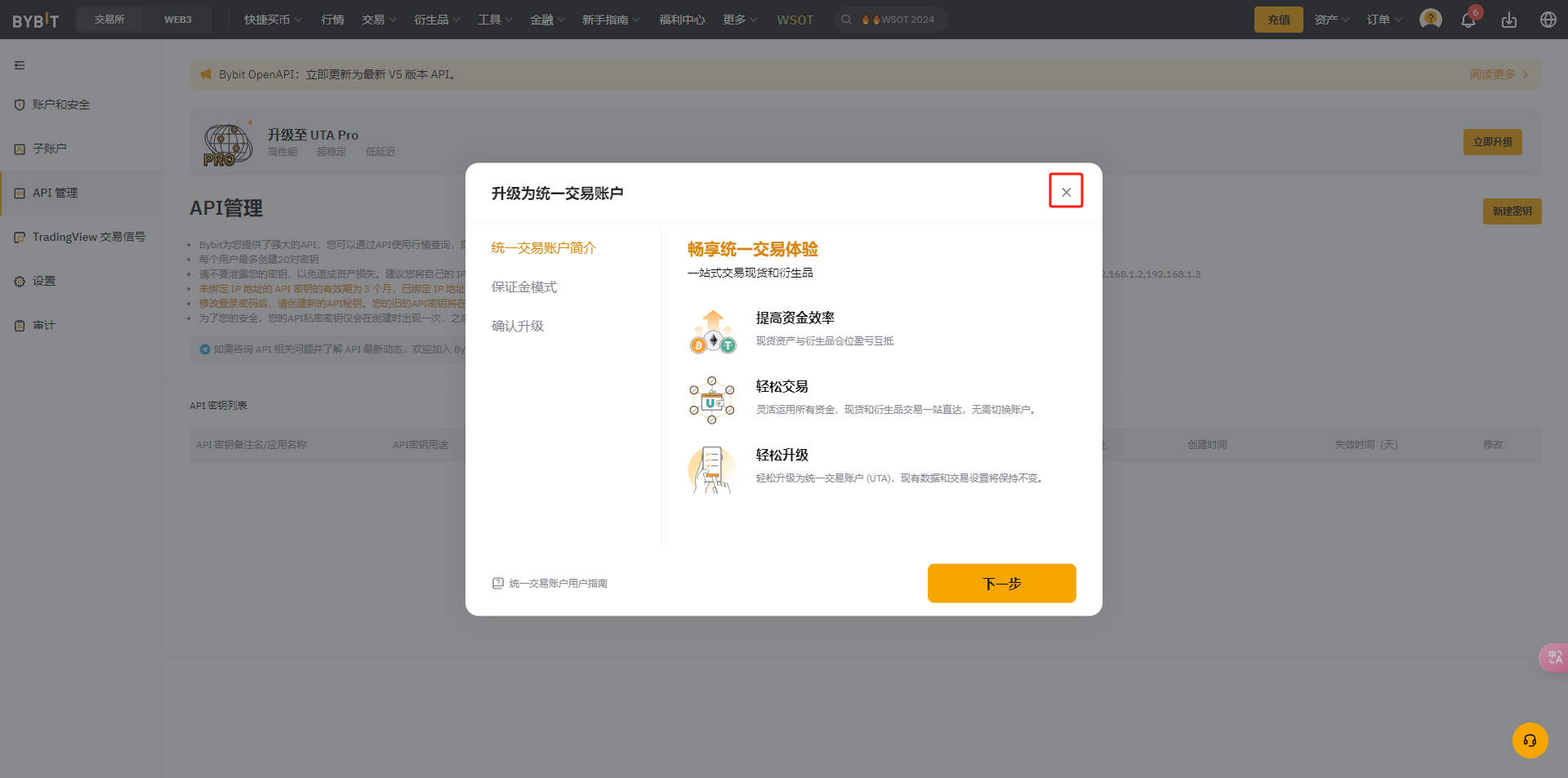
Task: Open notifications bell icon
Action: click(x=1468, y=20)
